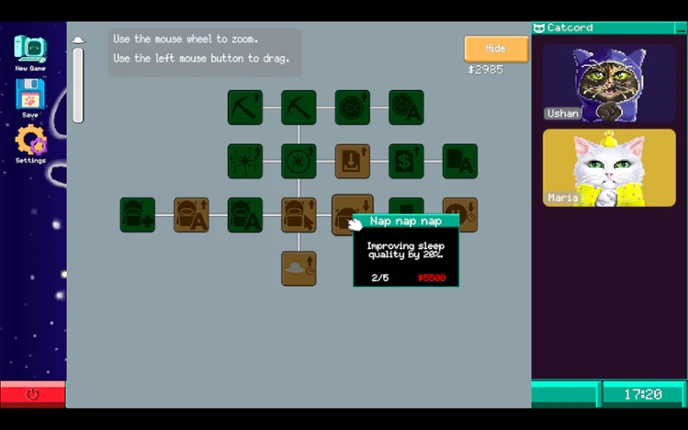Click the UFO icon above the zoom slider
The height and width of the screenshot is (430, 688).
78,40
